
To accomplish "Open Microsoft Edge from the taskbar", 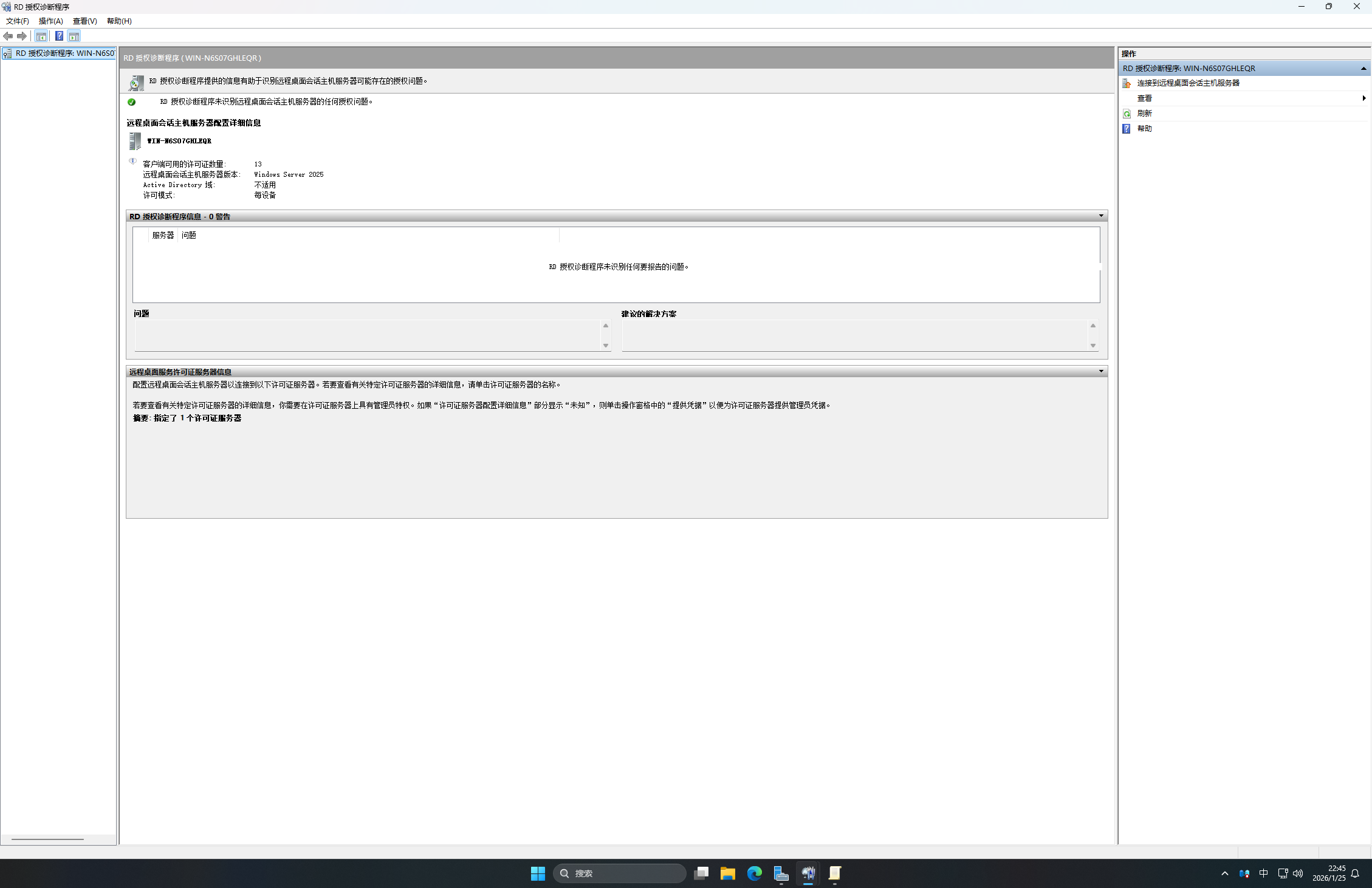I will pyautogui.click(x=754, y=873).
